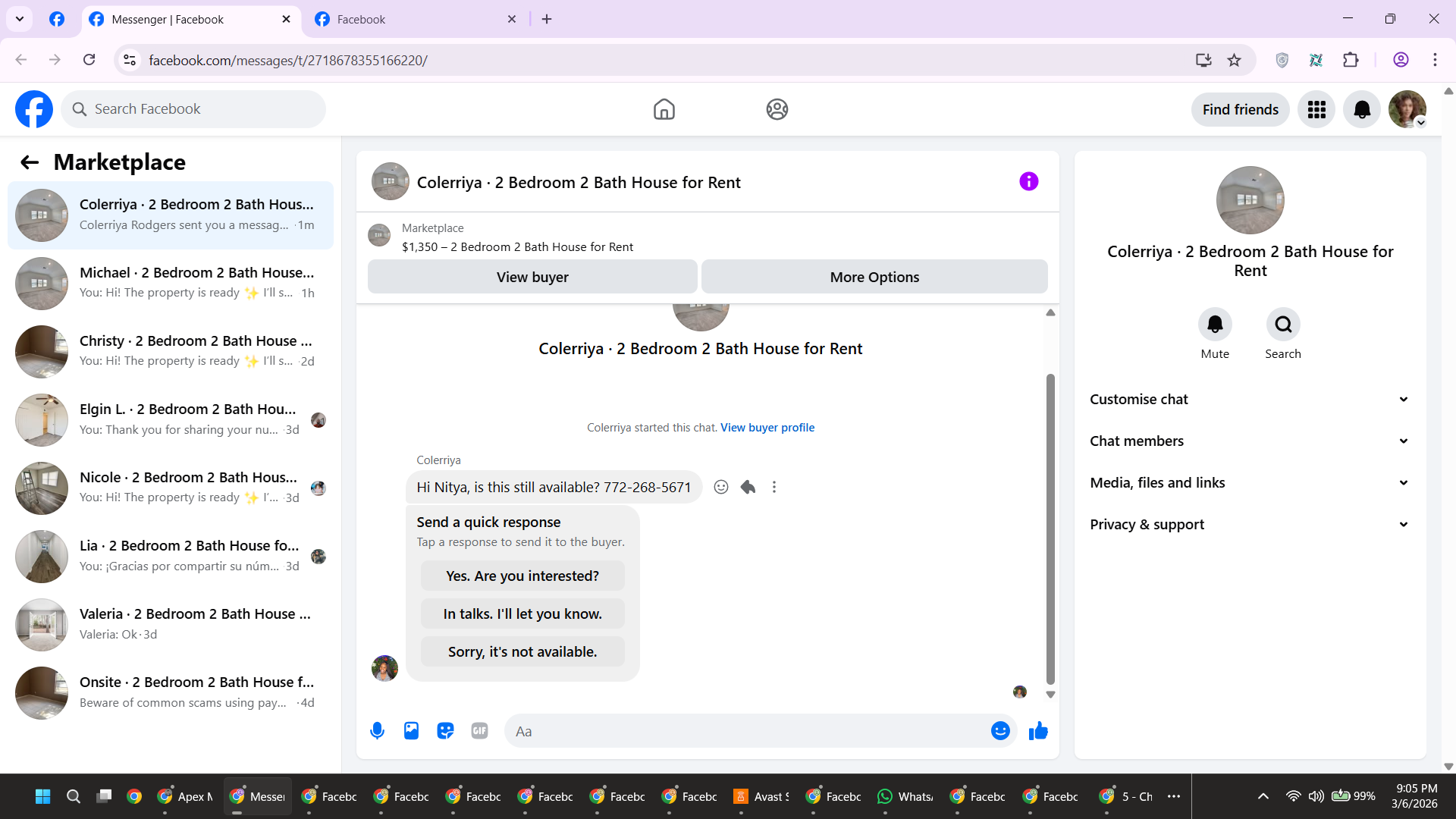Expand Chat members section
Image resolution: width=1456 pixels, height=819 pixels.
1250,441
